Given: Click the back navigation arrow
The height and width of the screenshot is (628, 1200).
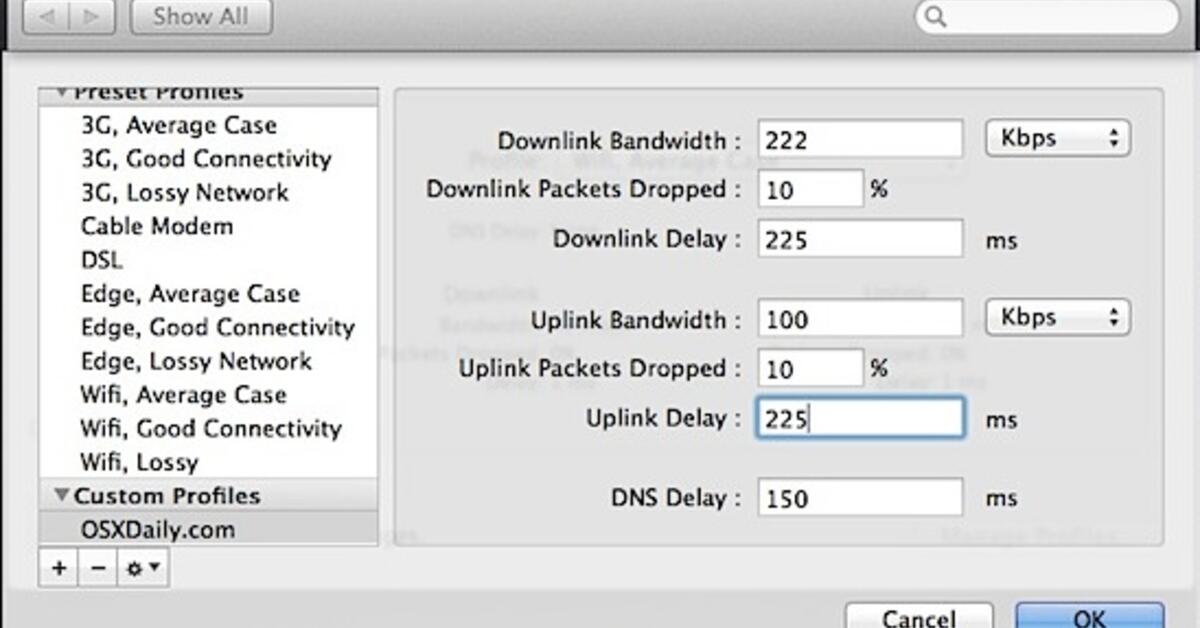Looking at the screenshot, I should point(47,18).
